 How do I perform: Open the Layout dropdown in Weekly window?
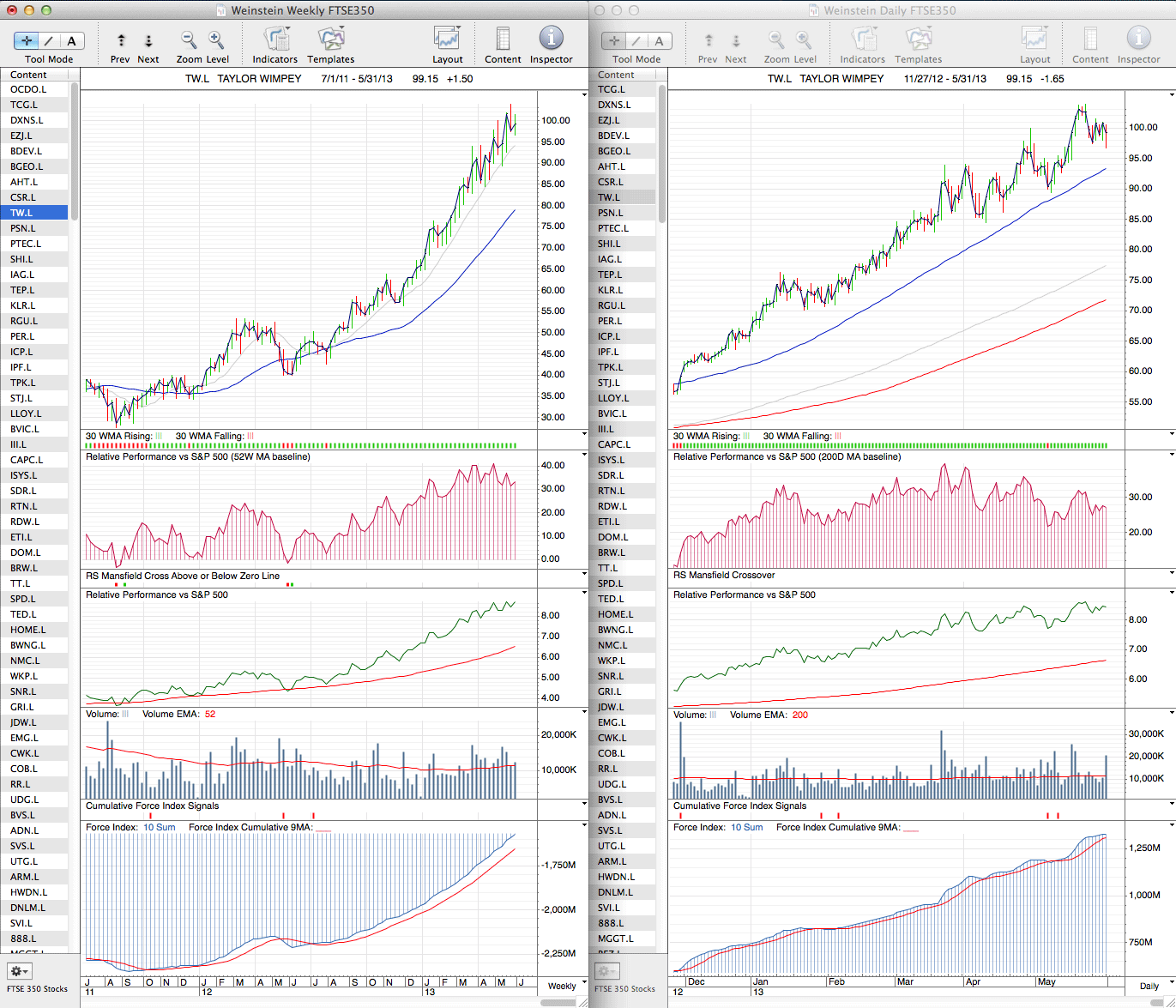tap(447, 39)
